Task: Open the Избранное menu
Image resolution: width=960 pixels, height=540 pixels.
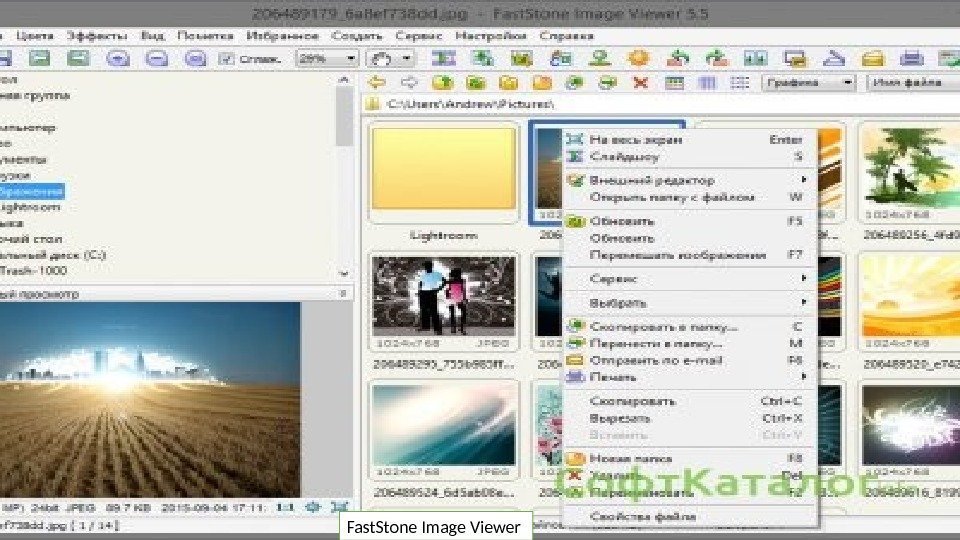Action: pos(282,36)
